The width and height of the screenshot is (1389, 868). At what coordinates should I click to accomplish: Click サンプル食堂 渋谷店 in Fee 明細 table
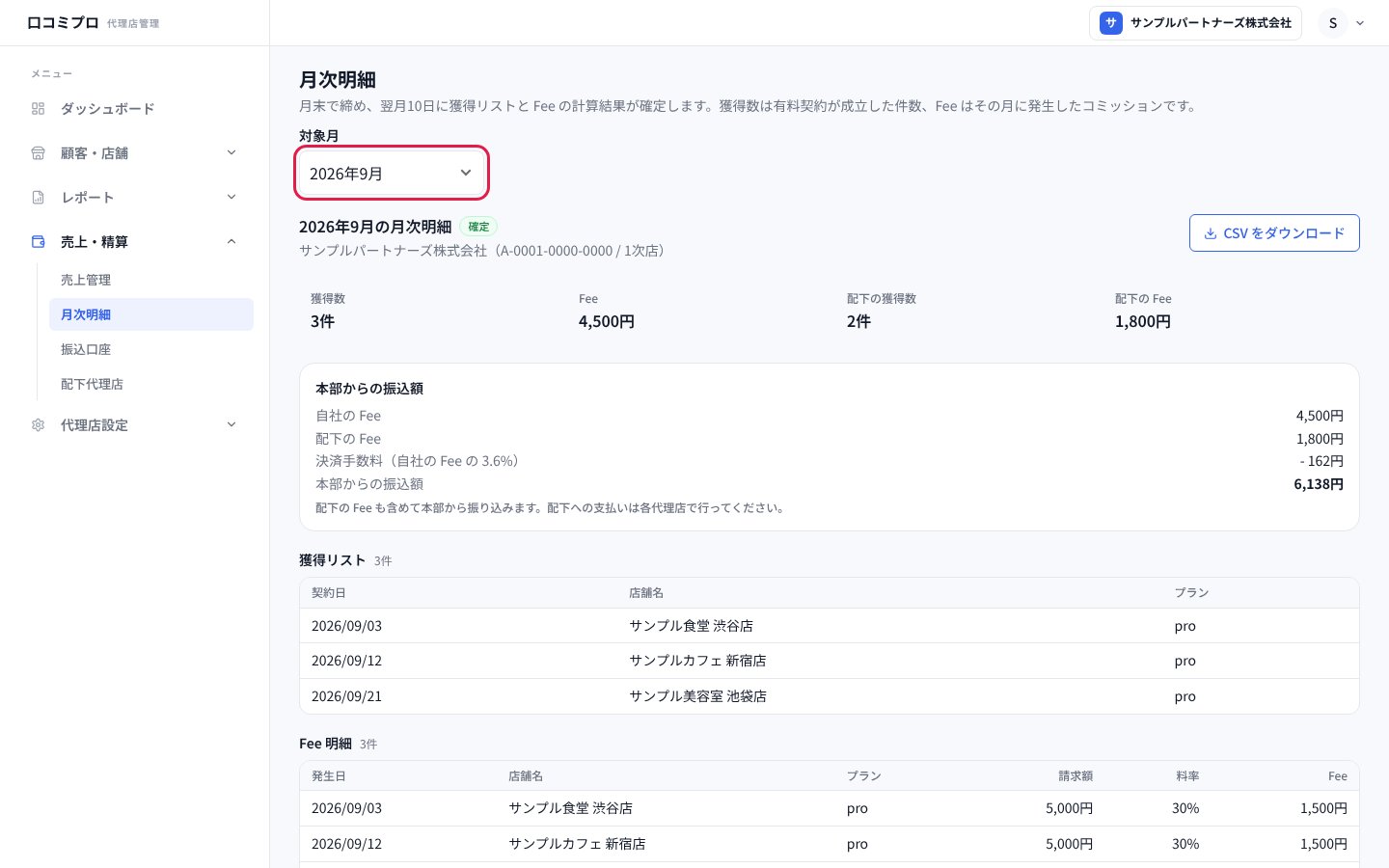click(x=570, y=808)
